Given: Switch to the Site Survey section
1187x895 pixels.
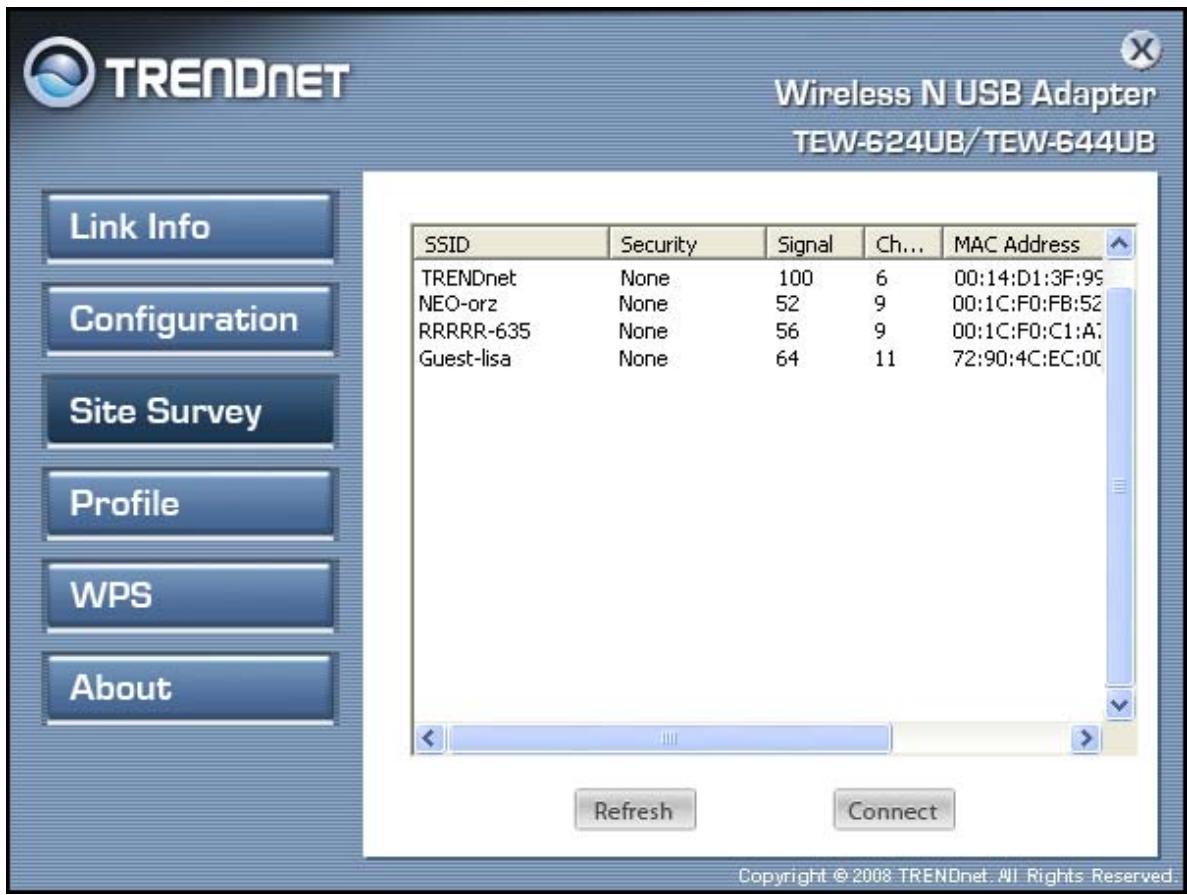Looking at the screenshot, I should point(189,411).
